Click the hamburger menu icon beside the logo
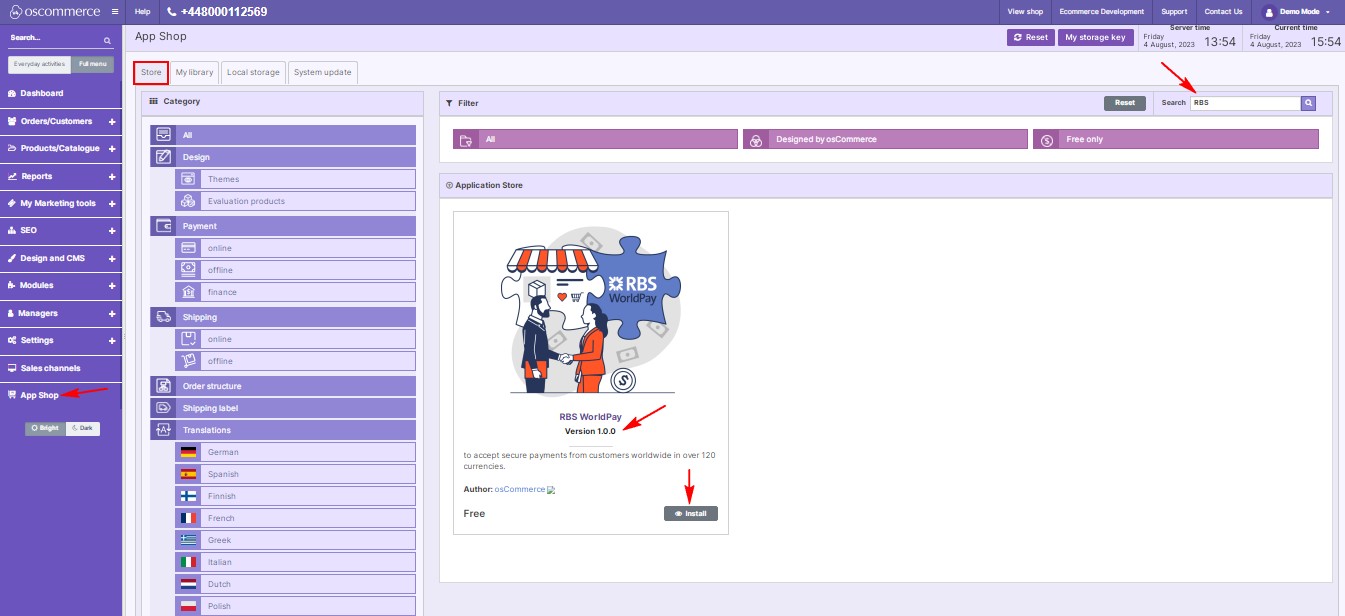1345x616 pixels. click(114, 11)
